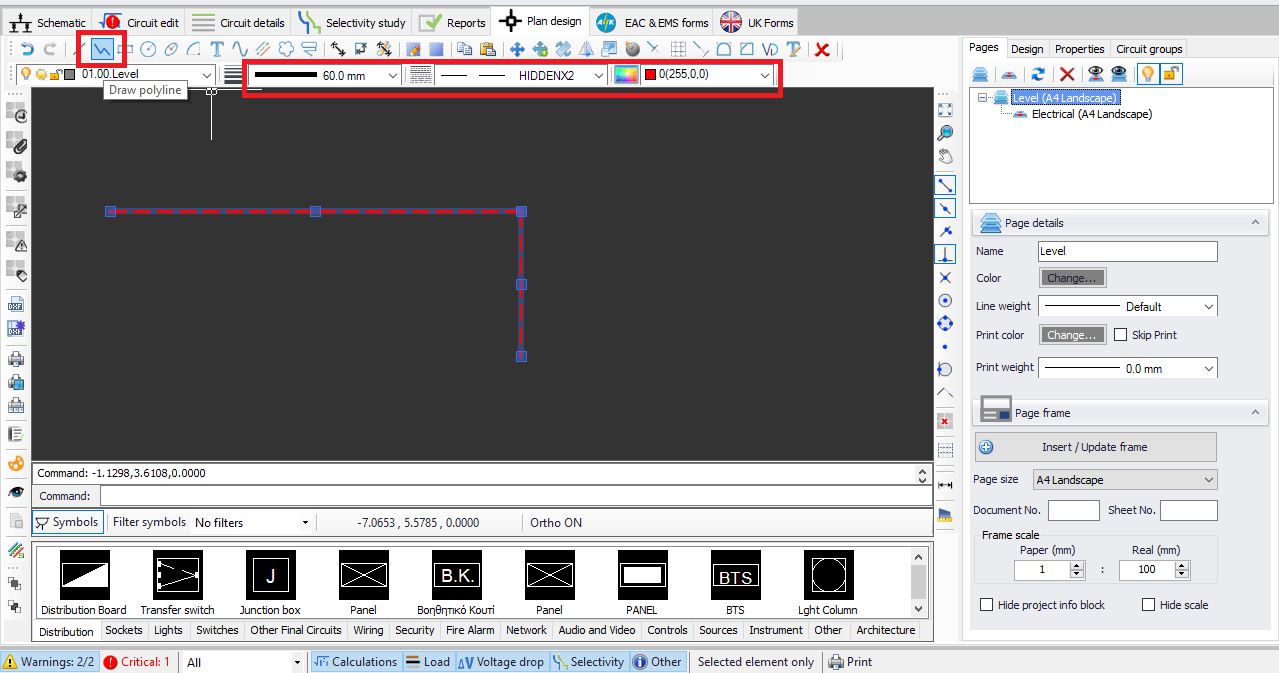Image resolution: width=1279 pixels, height=673 pixels.
Task: Click the add page stack icon
Action: 981,73
